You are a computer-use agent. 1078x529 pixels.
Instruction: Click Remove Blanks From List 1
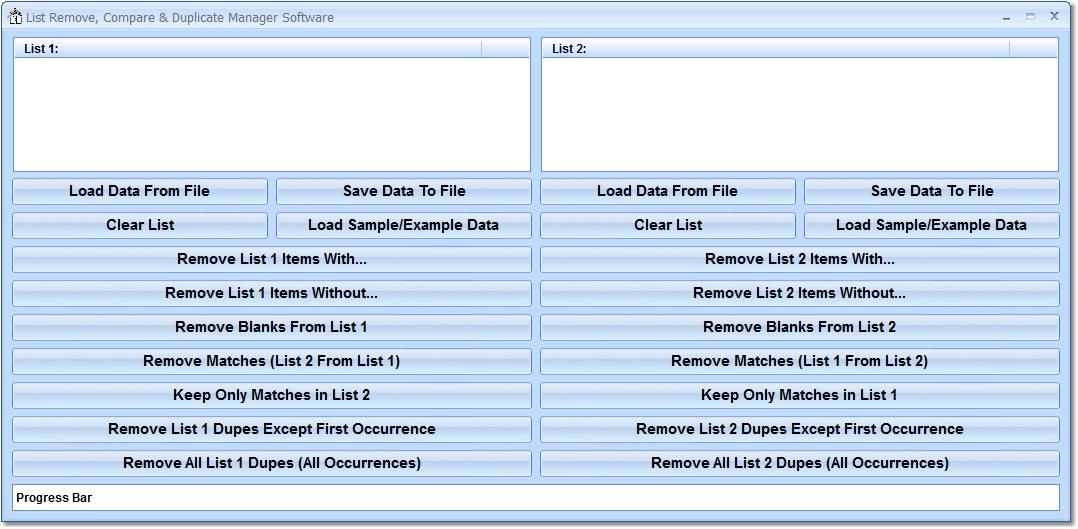[x=272, y=327]
